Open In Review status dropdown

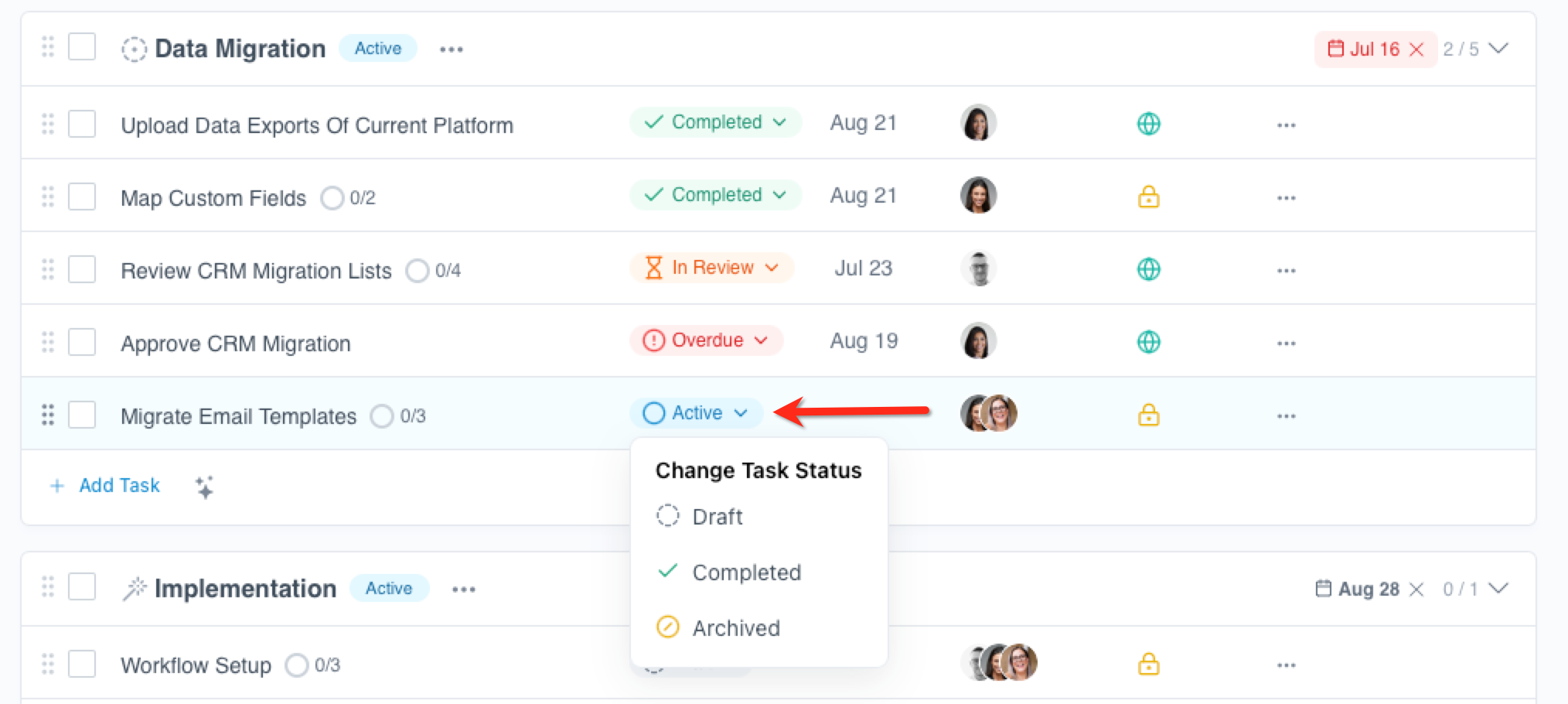pyautogui.click(x=711, y=268)
